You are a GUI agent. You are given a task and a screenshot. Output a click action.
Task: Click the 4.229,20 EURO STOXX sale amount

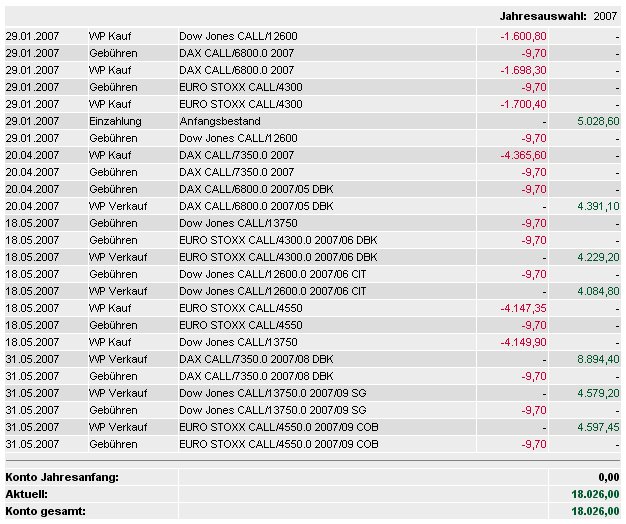[x=598, y=257]
